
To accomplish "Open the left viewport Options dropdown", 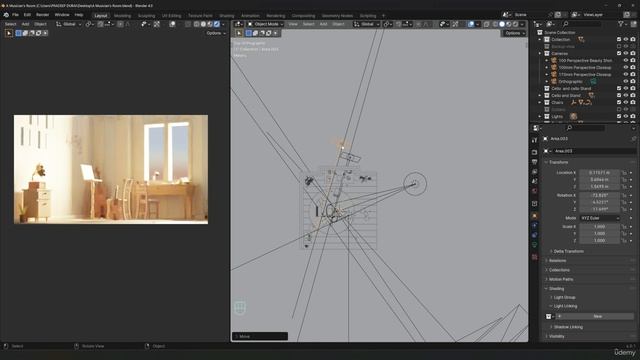I will [x=216, y=33].
